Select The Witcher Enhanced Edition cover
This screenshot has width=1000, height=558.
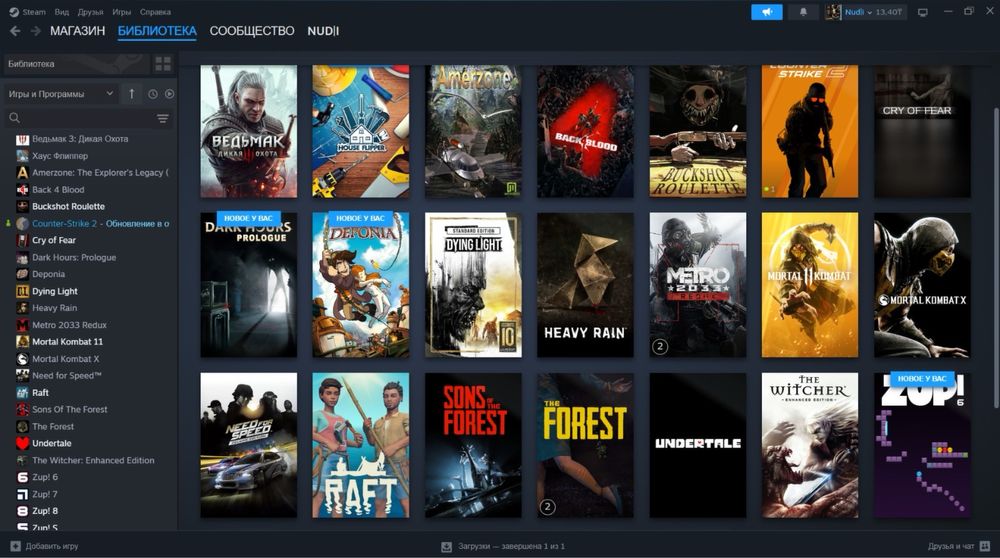click(810, 445)
